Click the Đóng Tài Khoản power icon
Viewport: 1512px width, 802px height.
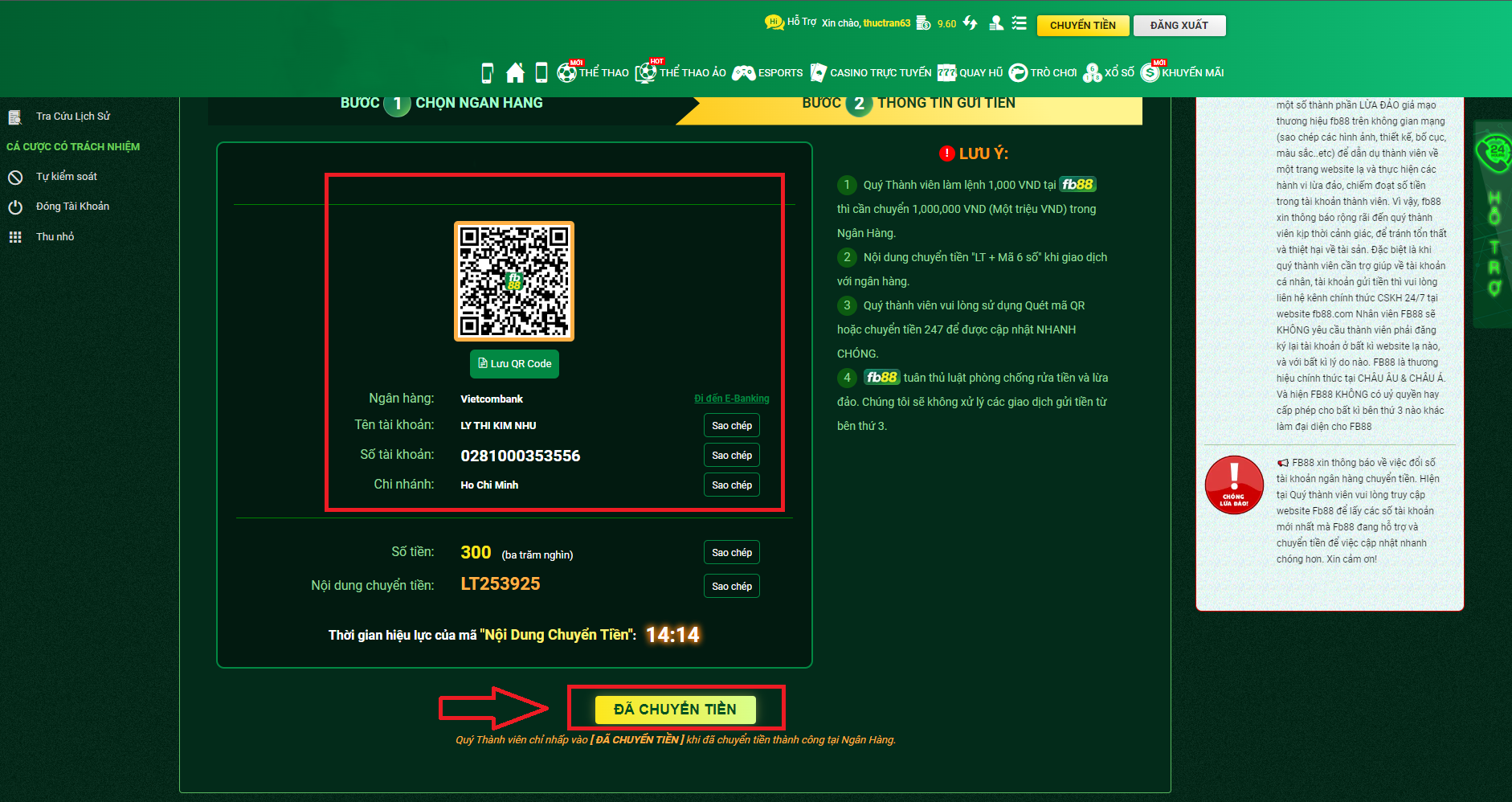15,206
